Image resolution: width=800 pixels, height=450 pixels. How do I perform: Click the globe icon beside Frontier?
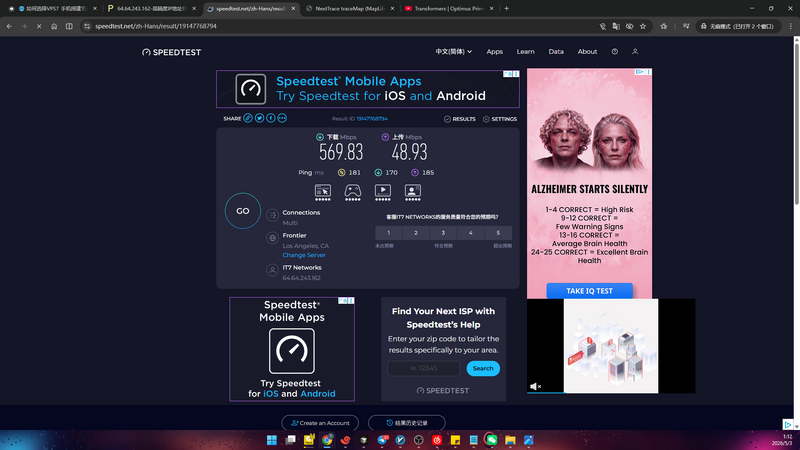tap(272, 238)
